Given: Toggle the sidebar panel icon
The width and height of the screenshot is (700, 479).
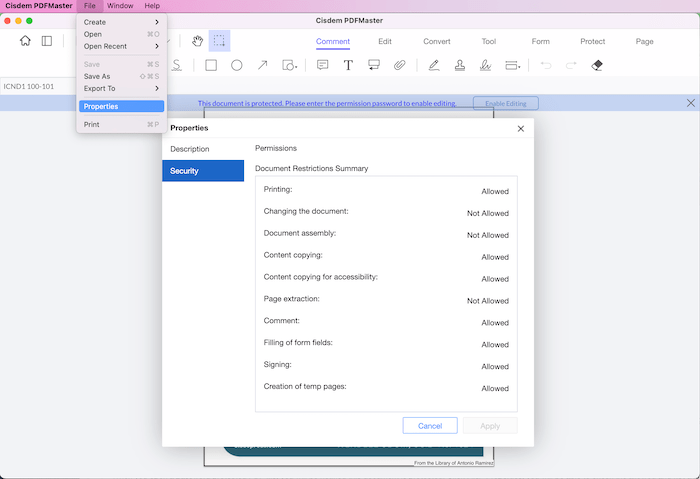Looking at the screenshot, I should 47,41.
